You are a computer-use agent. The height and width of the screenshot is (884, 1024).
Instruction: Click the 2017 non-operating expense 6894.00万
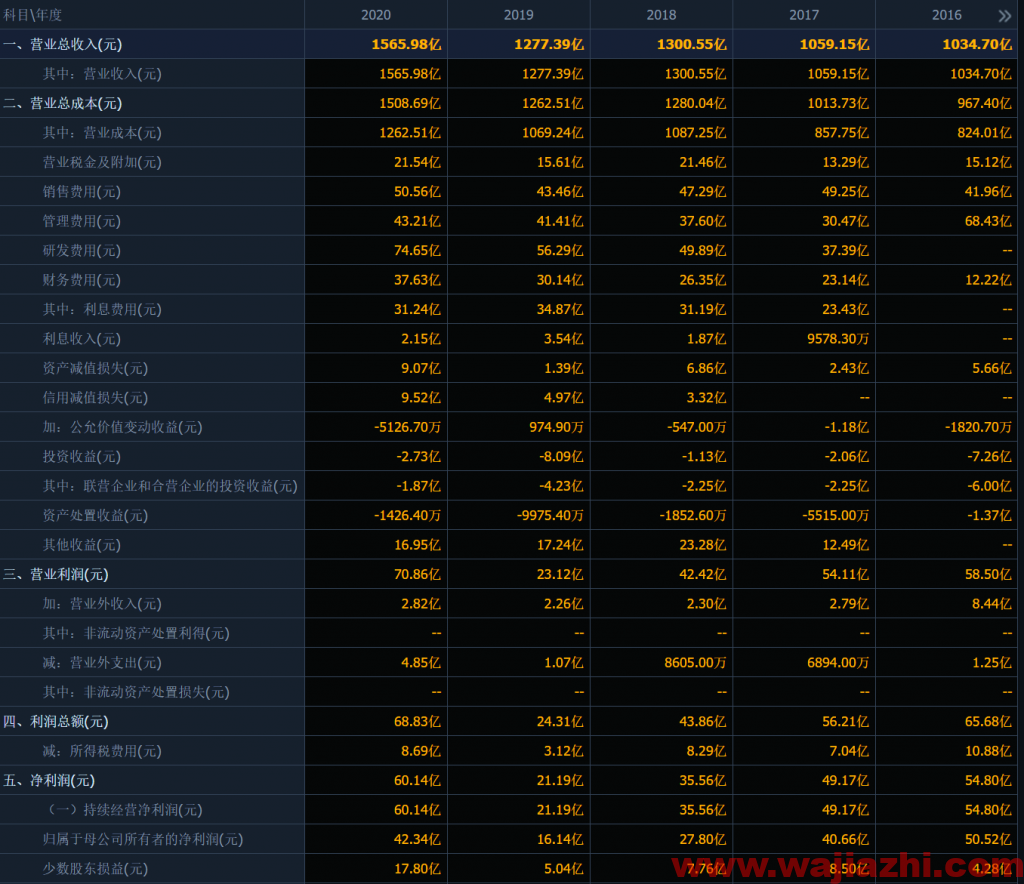pyautogui.click(x=838, y=663)
